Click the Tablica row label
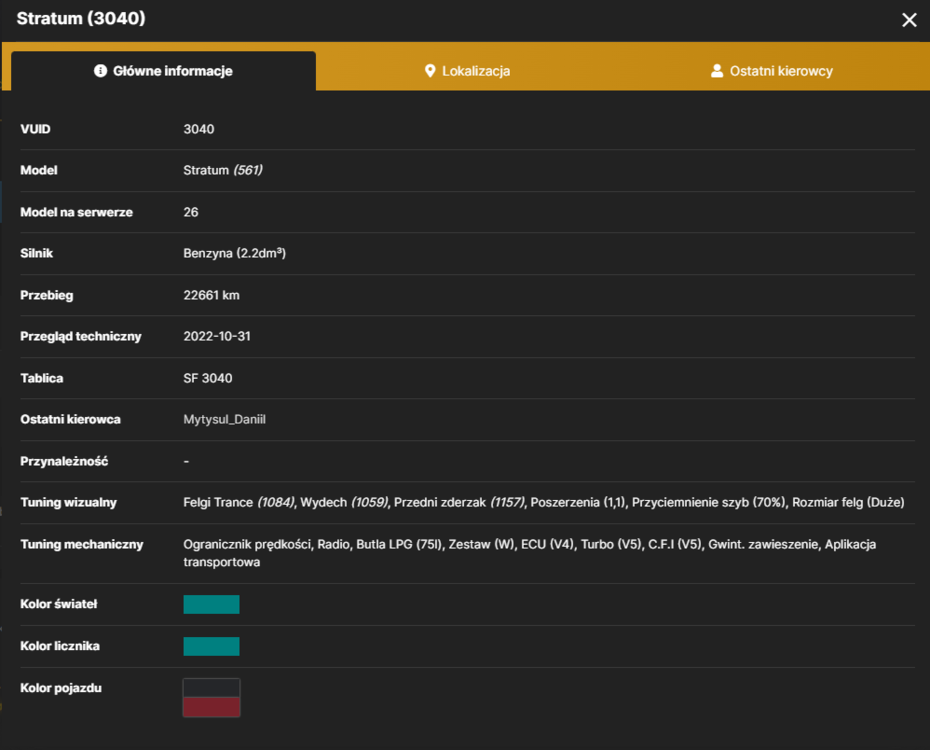The image size is (930, 750). click(x=42, y=378)
